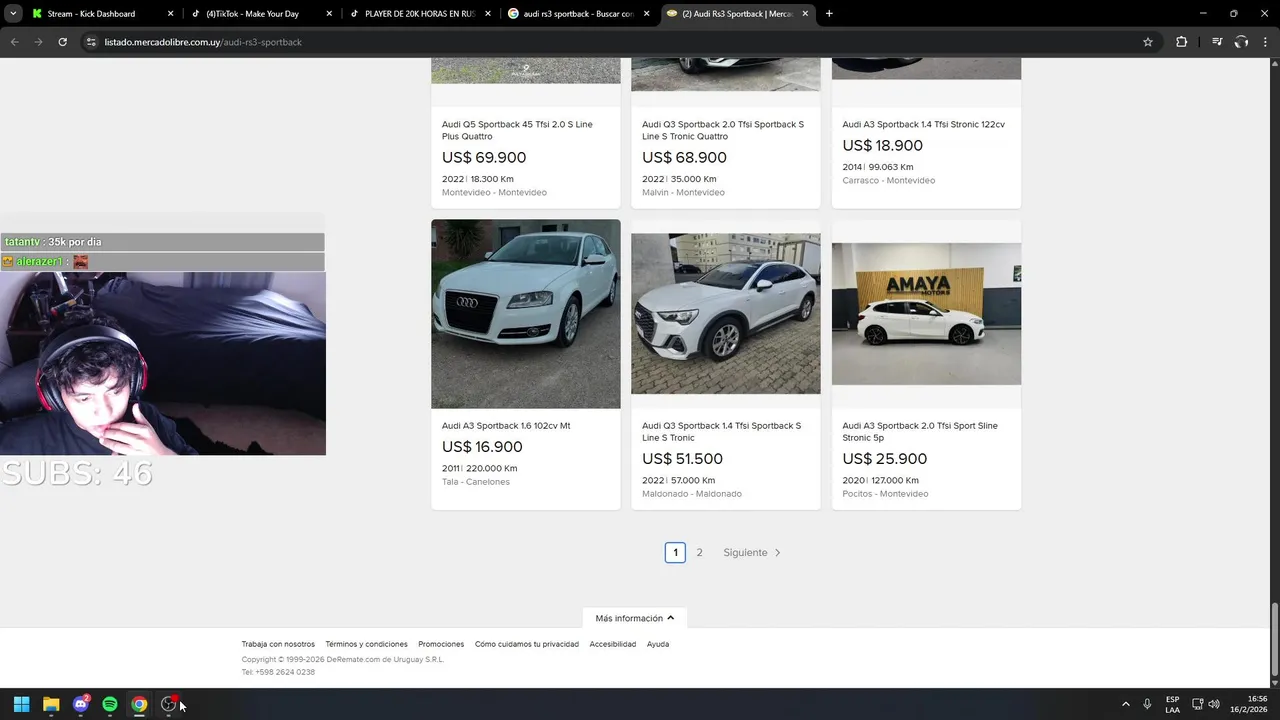Click the white Audi Q3 Sportback photo
This screenshot has width=1280, height=720.
(726, 314)
